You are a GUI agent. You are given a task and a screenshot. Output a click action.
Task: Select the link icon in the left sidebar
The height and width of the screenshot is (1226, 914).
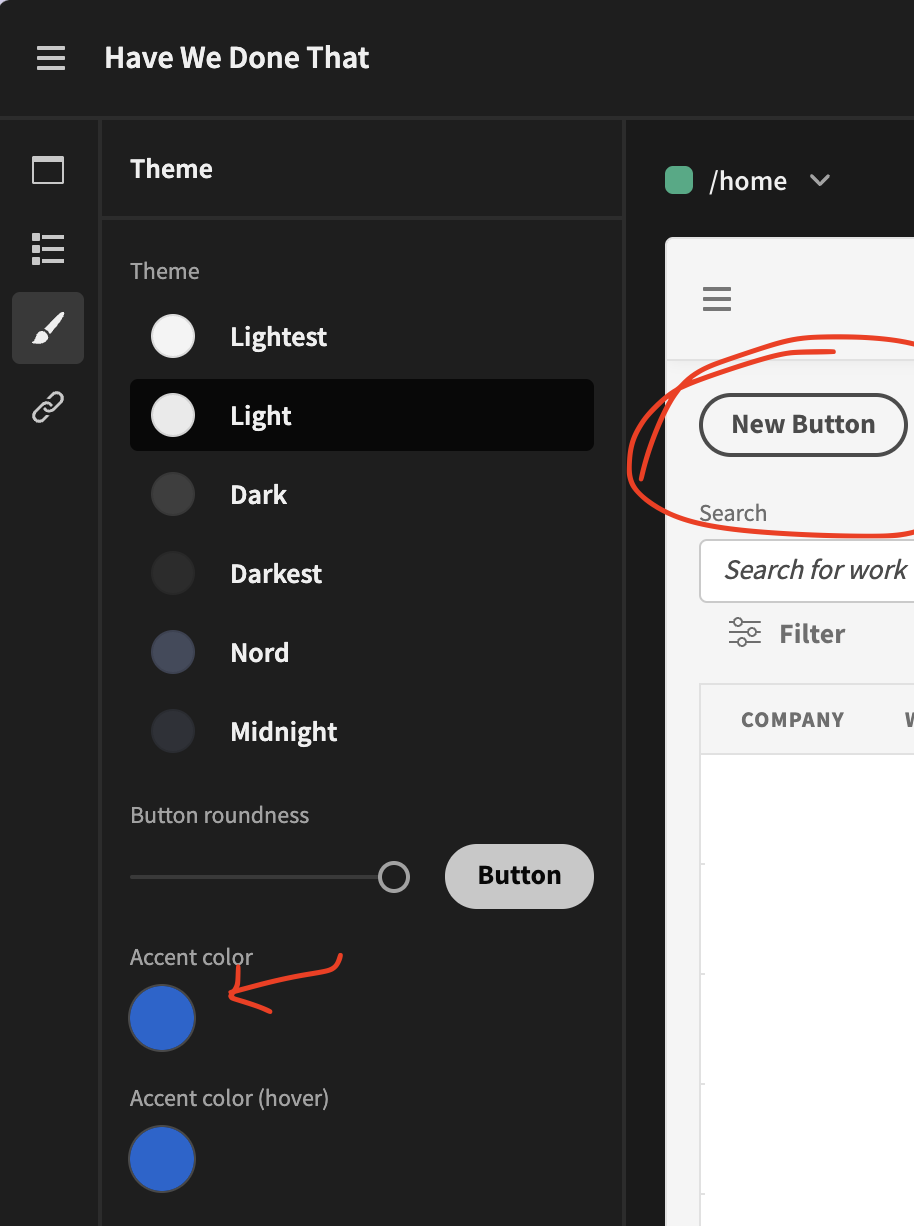pyautogui.click(x=47, y=406)
